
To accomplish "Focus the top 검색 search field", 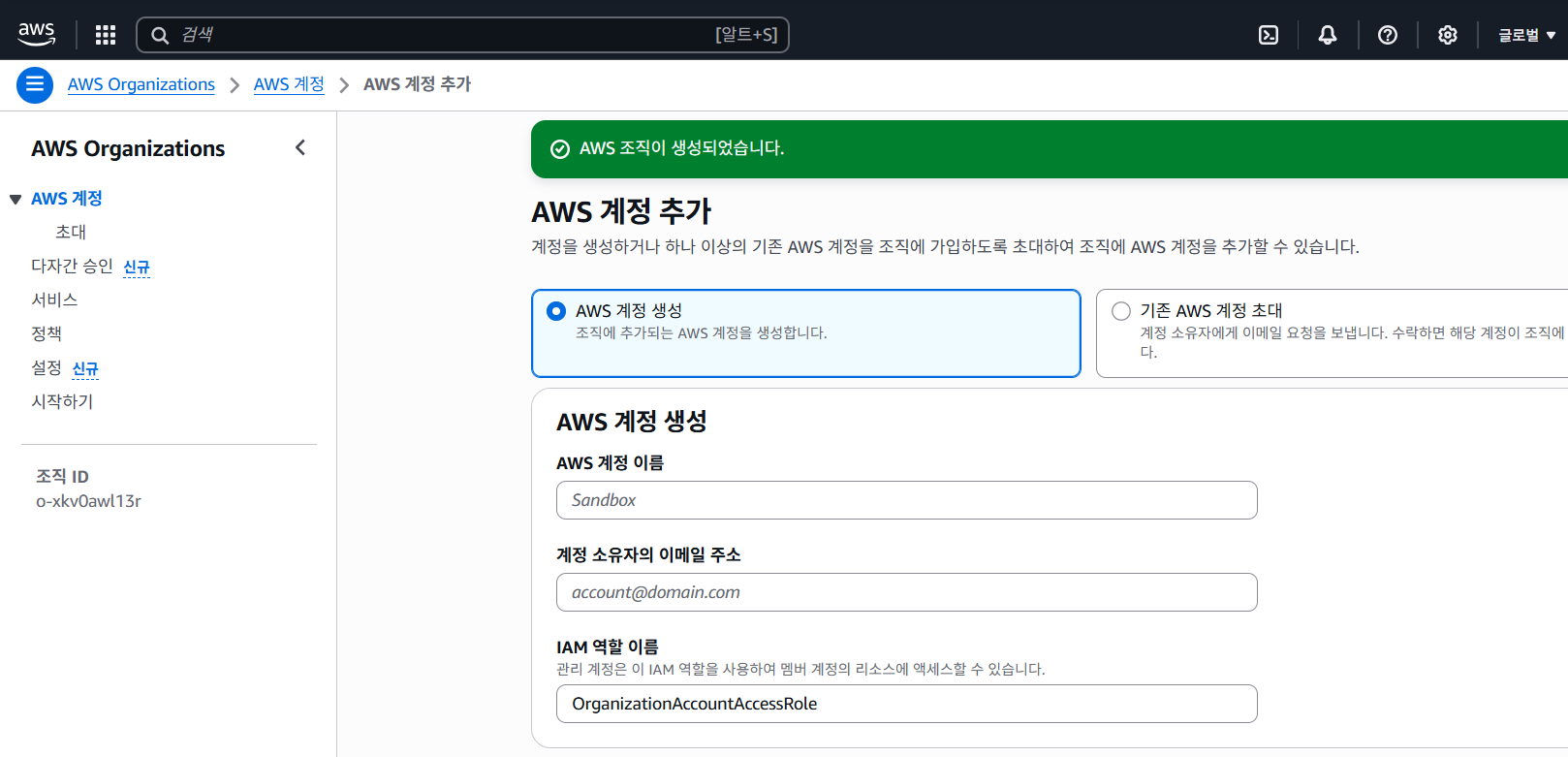I will tap(463, 35).
